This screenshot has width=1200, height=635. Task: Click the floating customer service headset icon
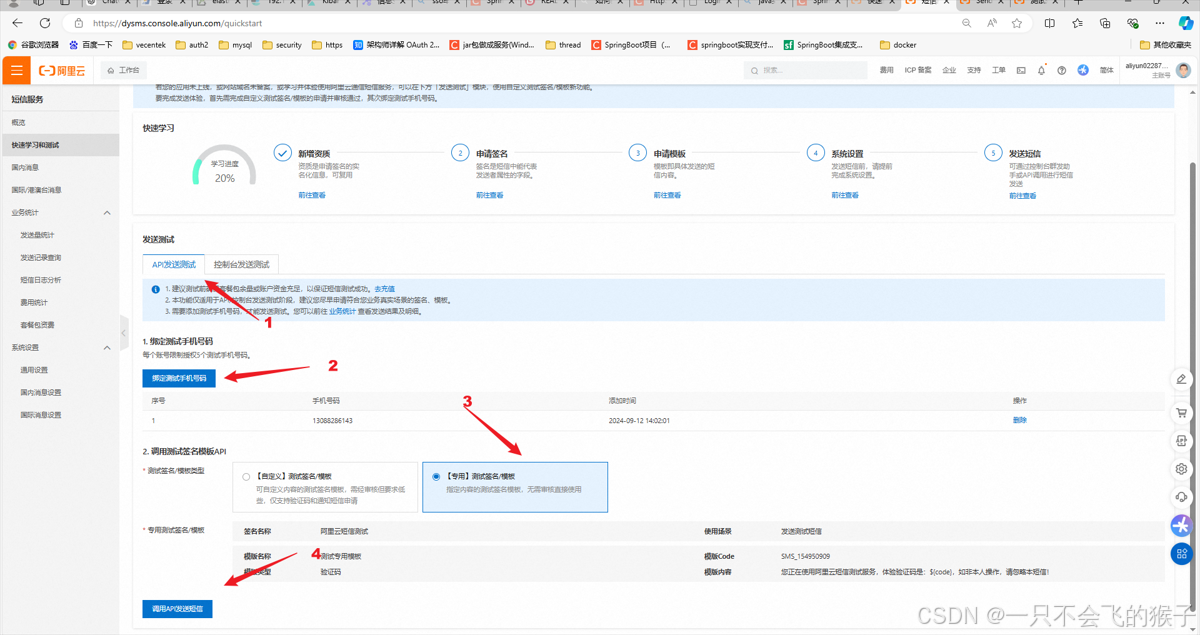pos(1182,496)
